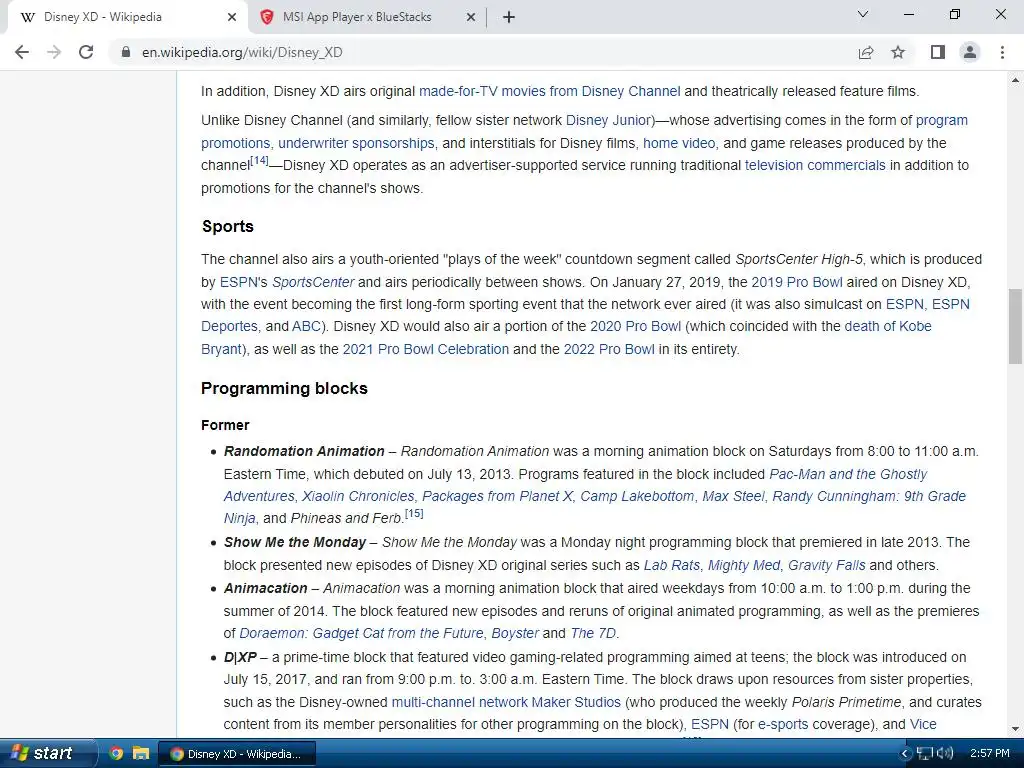1024x768 pixels.
Task: Open the ESPN Deportes link
Action: coord(229,326)
